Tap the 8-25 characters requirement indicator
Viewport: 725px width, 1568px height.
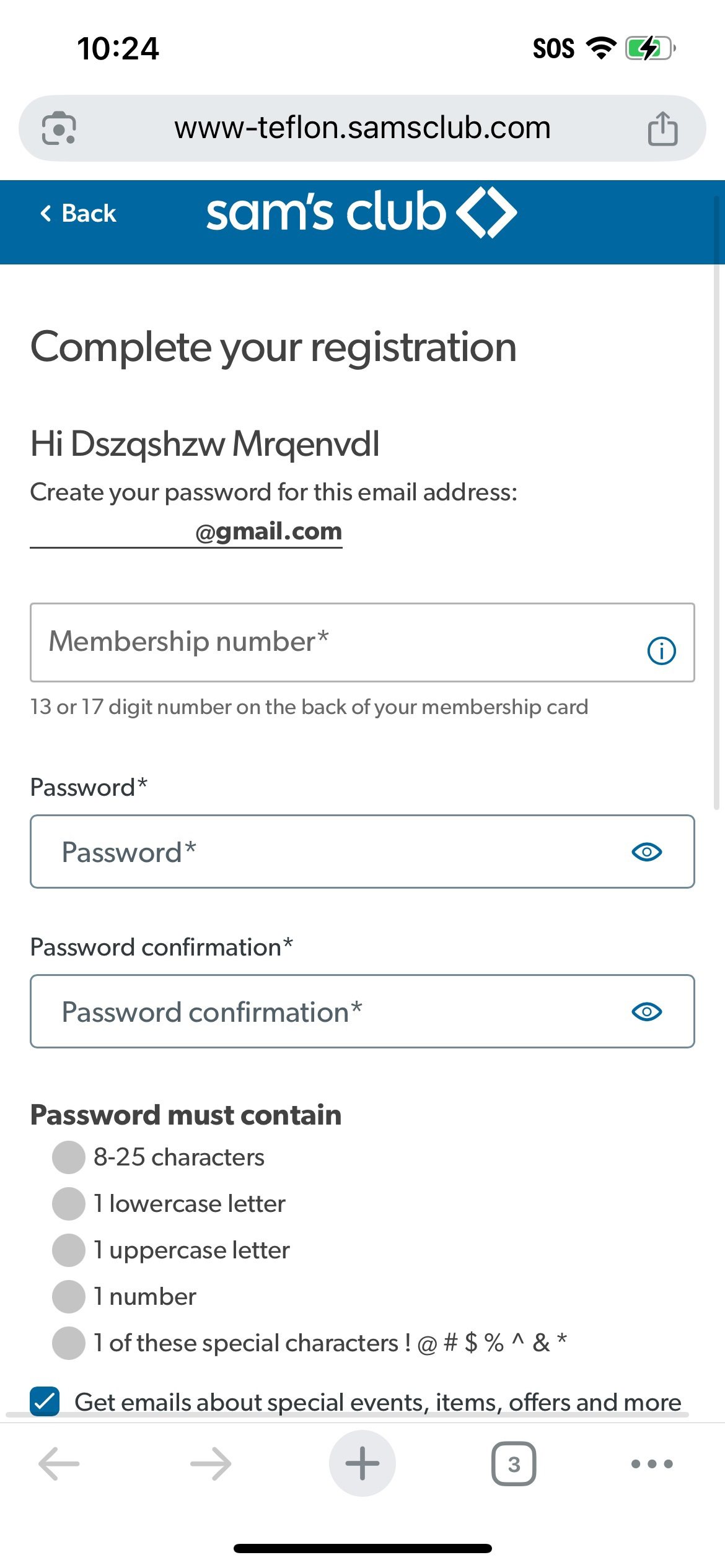pos(69,1157)
